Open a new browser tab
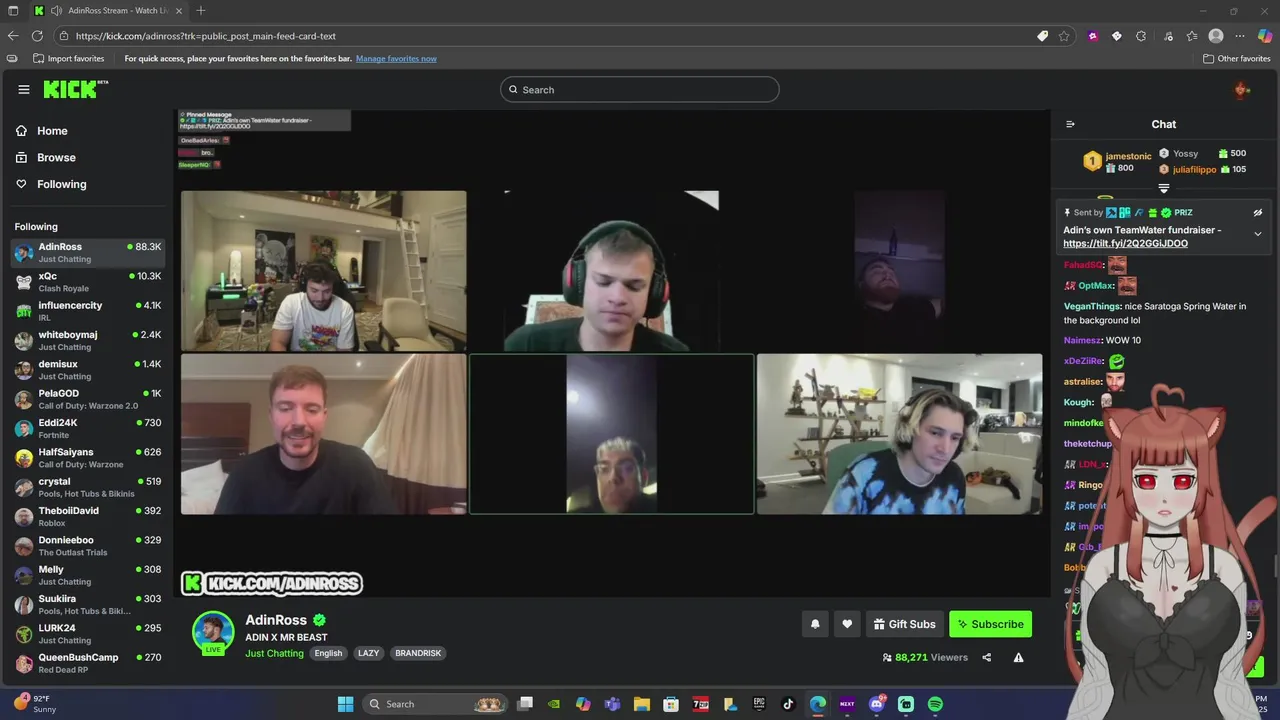Viewport: 1280px width, 720px height. (200, 11)
